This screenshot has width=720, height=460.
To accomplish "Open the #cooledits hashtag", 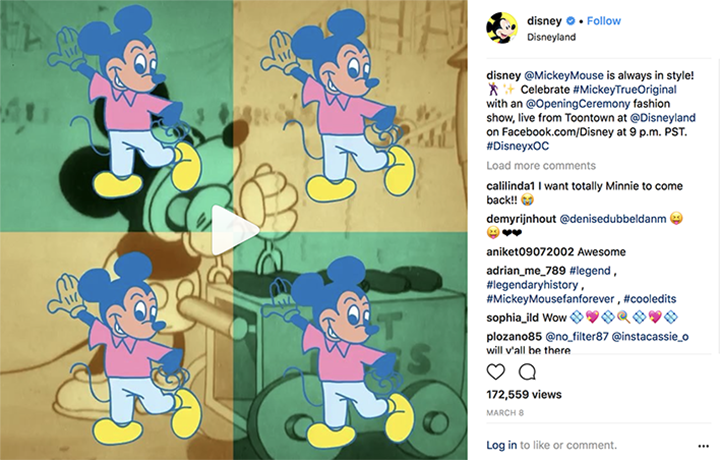I will tap(650, 299).
